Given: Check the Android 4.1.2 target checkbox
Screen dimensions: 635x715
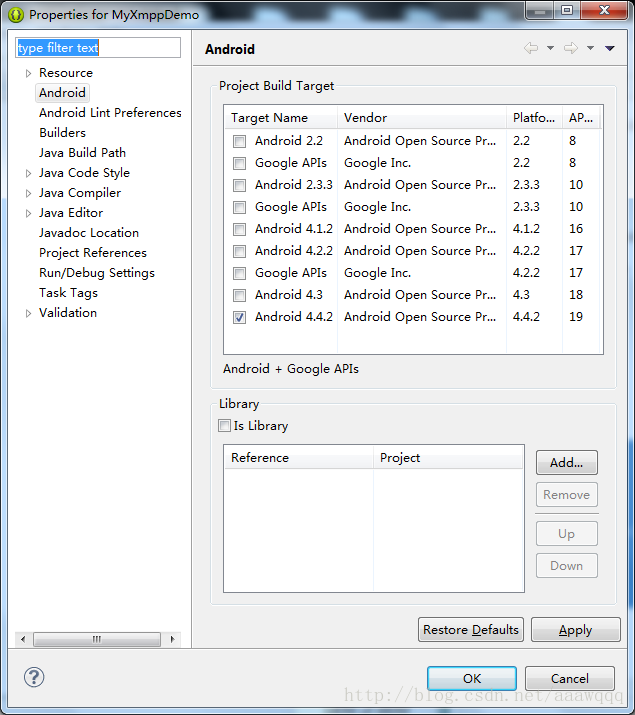Looking at the screenshot, I should (x=239, y=229).
